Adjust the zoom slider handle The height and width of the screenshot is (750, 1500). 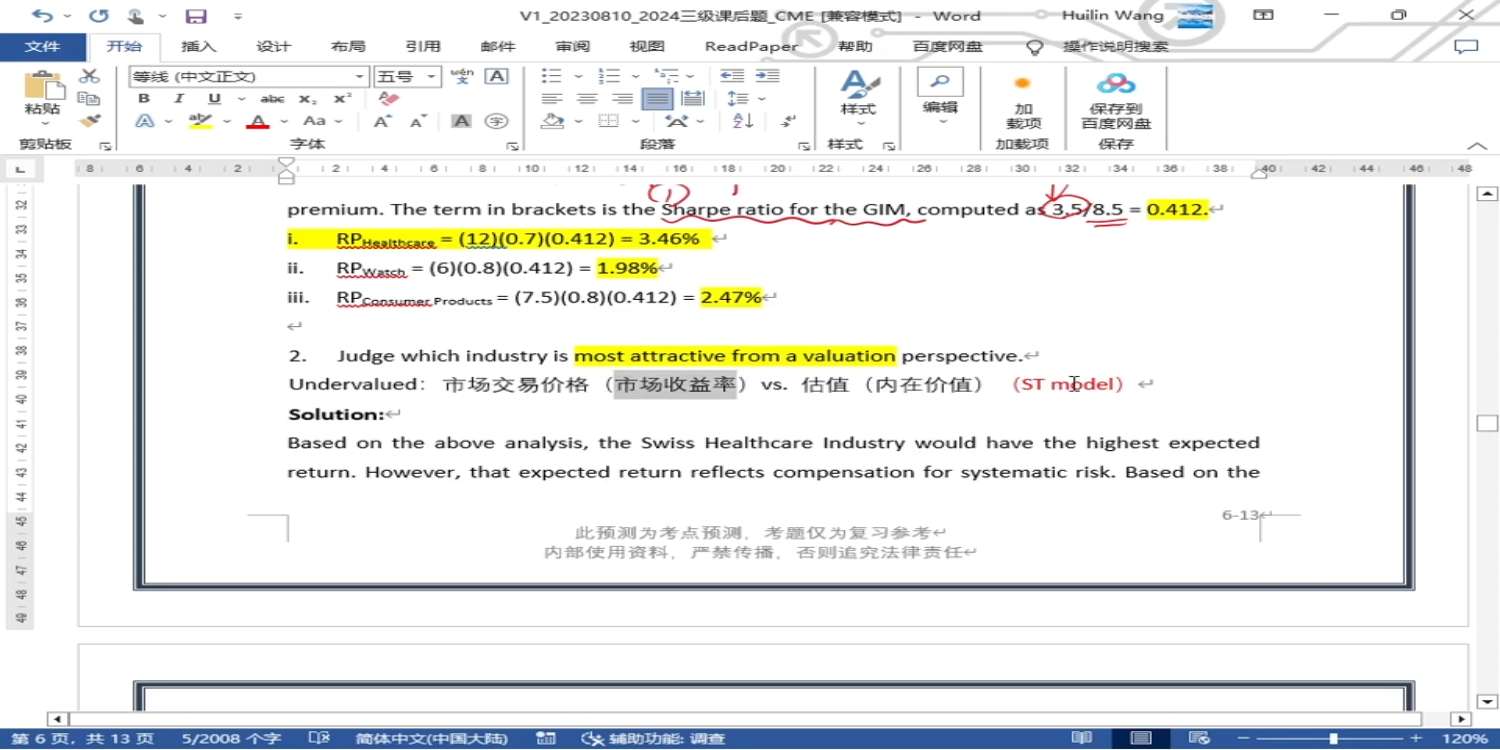pos(1333,739)
